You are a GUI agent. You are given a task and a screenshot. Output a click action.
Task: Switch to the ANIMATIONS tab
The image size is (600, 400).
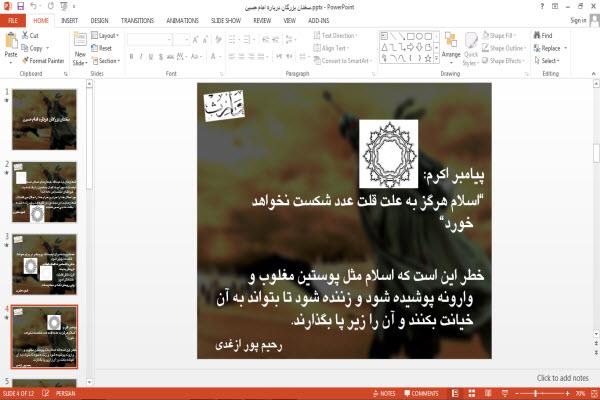183,21
